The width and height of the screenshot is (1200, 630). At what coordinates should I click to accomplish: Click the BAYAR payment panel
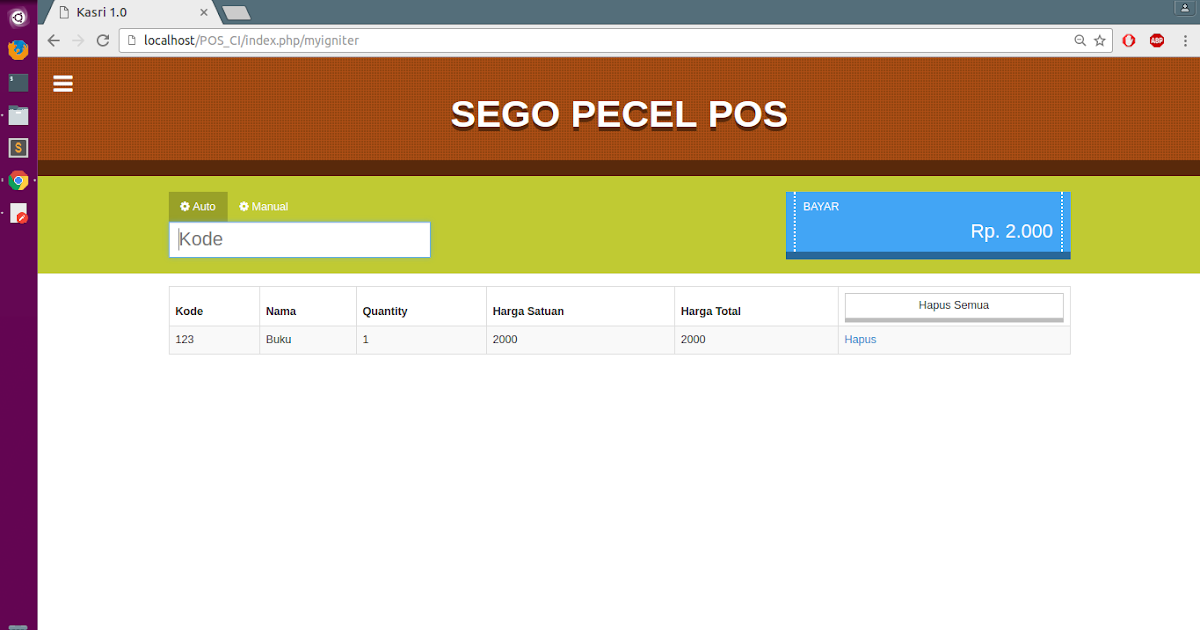tap(928, 225)
